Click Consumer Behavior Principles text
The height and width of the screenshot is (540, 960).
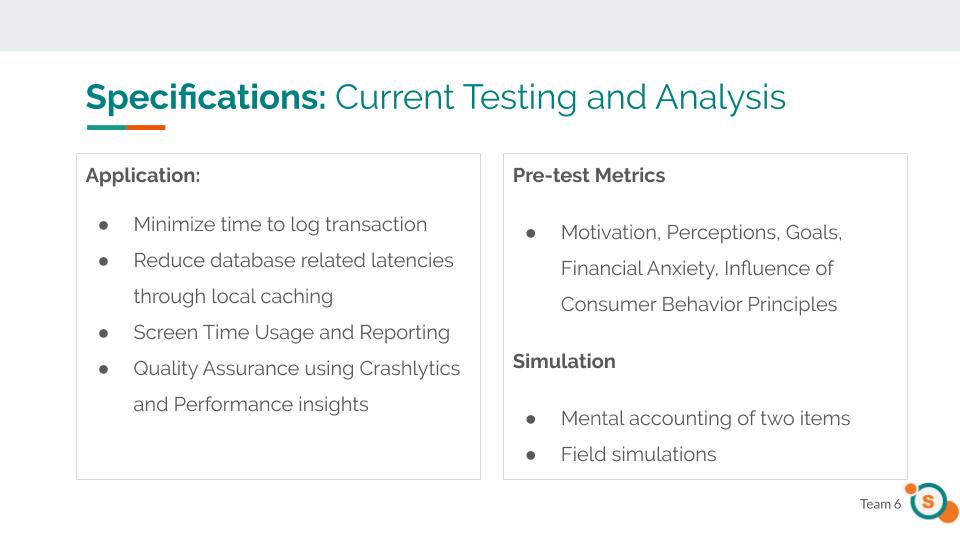pyautogui.click(x=699, y=304)
